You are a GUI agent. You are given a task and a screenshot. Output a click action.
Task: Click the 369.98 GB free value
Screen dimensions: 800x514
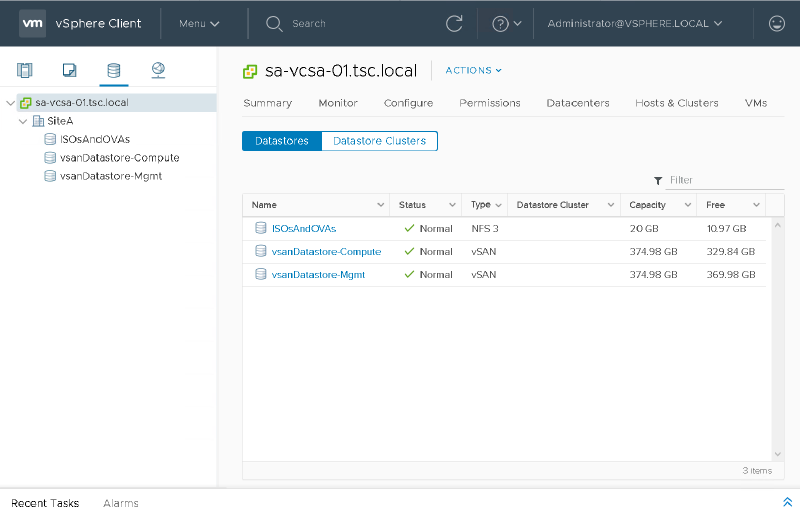pos(731,275)
